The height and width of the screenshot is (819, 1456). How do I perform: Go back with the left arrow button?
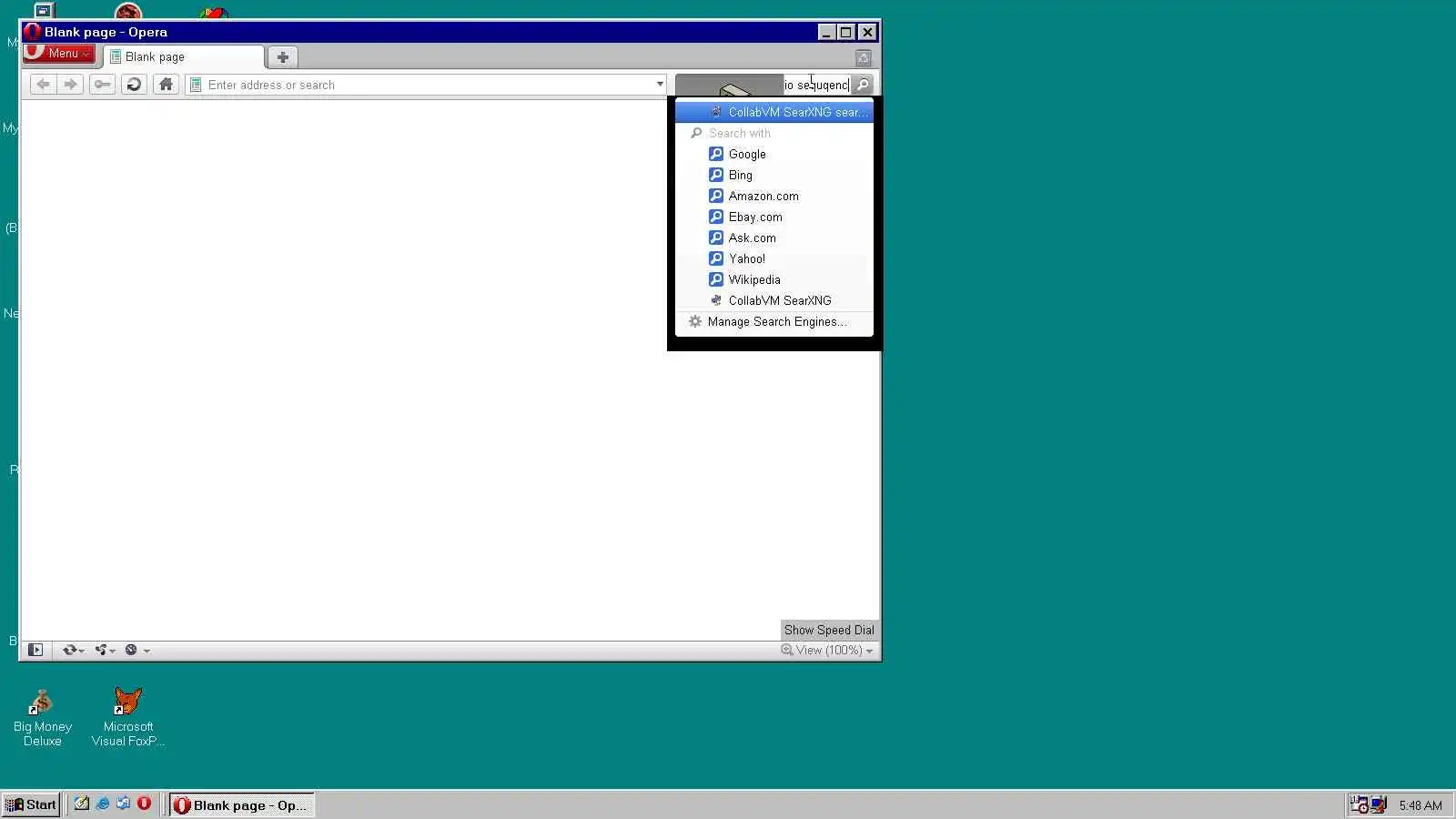[43, 85]
